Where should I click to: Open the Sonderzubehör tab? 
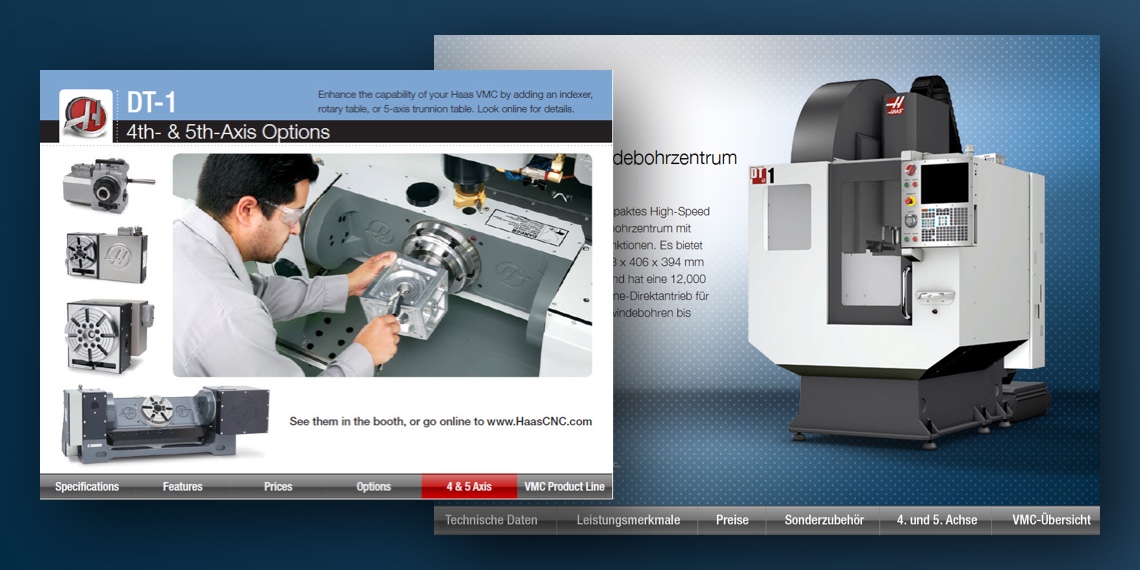pos(824,520)
